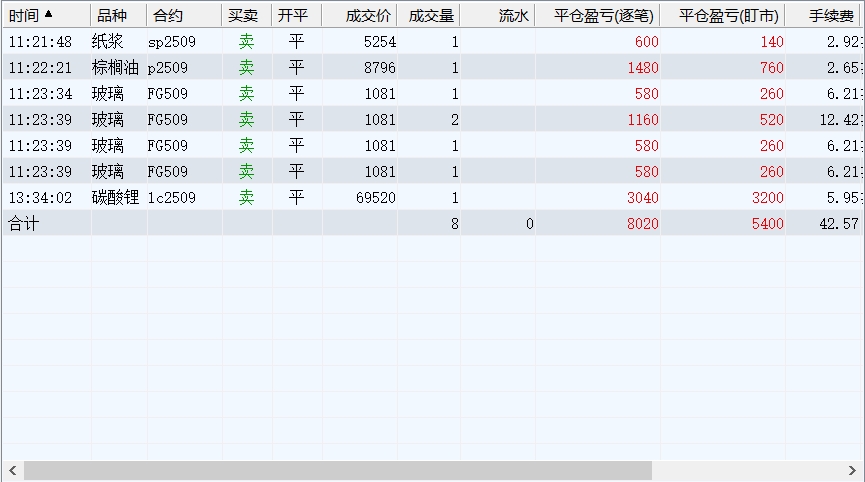
Task: Click the 平仓盈亏(逐笔) column header
Action: (x=597, y=15)
